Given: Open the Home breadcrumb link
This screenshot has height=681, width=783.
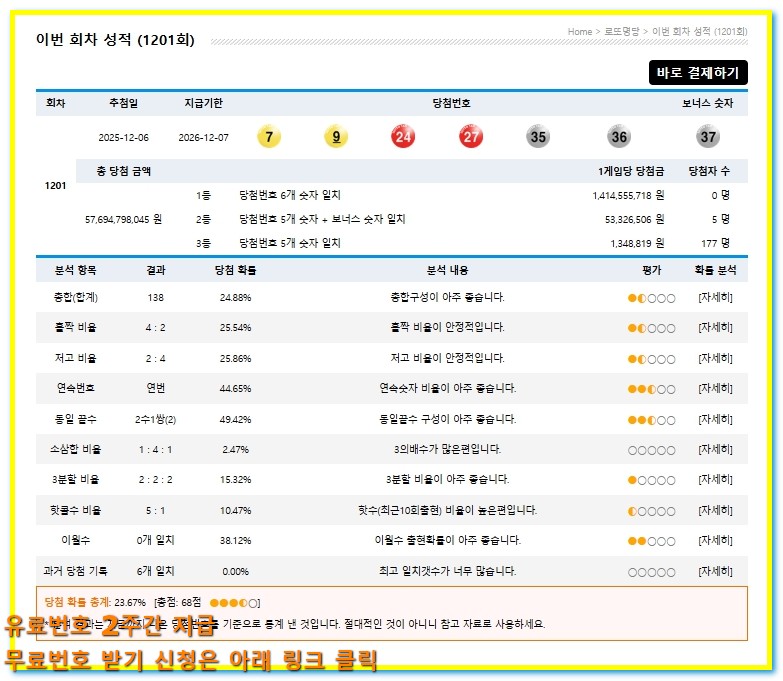Looking at the screenshot, I should (579, 31).
